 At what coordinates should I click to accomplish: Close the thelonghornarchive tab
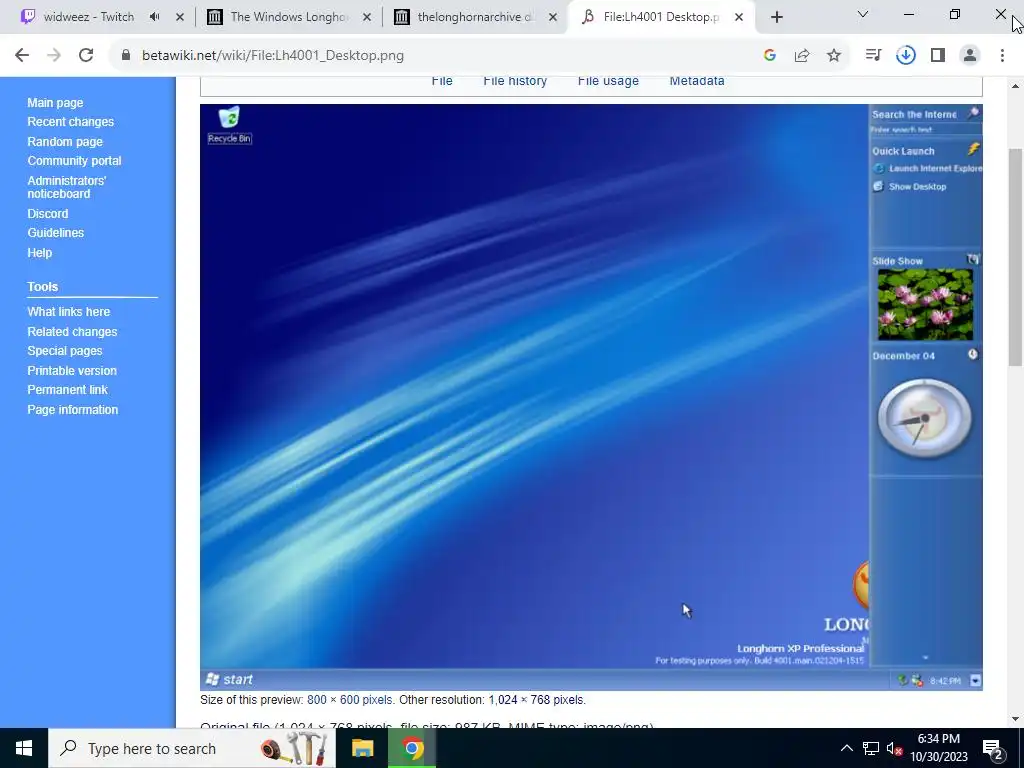coord(553,17)
